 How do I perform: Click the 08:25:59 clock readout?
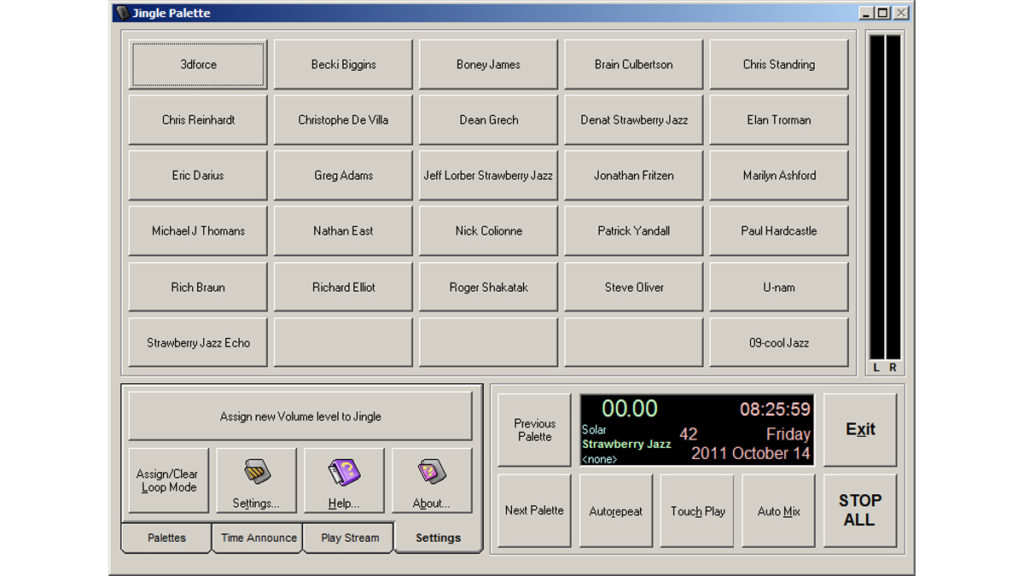(775, 409)
